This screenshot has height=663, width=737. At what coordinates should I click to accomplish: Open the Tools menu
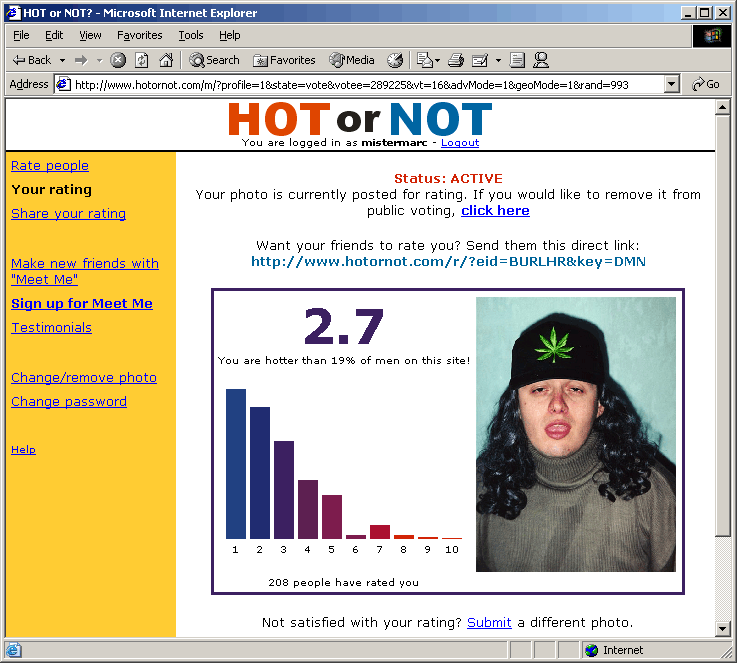[191, 35]
